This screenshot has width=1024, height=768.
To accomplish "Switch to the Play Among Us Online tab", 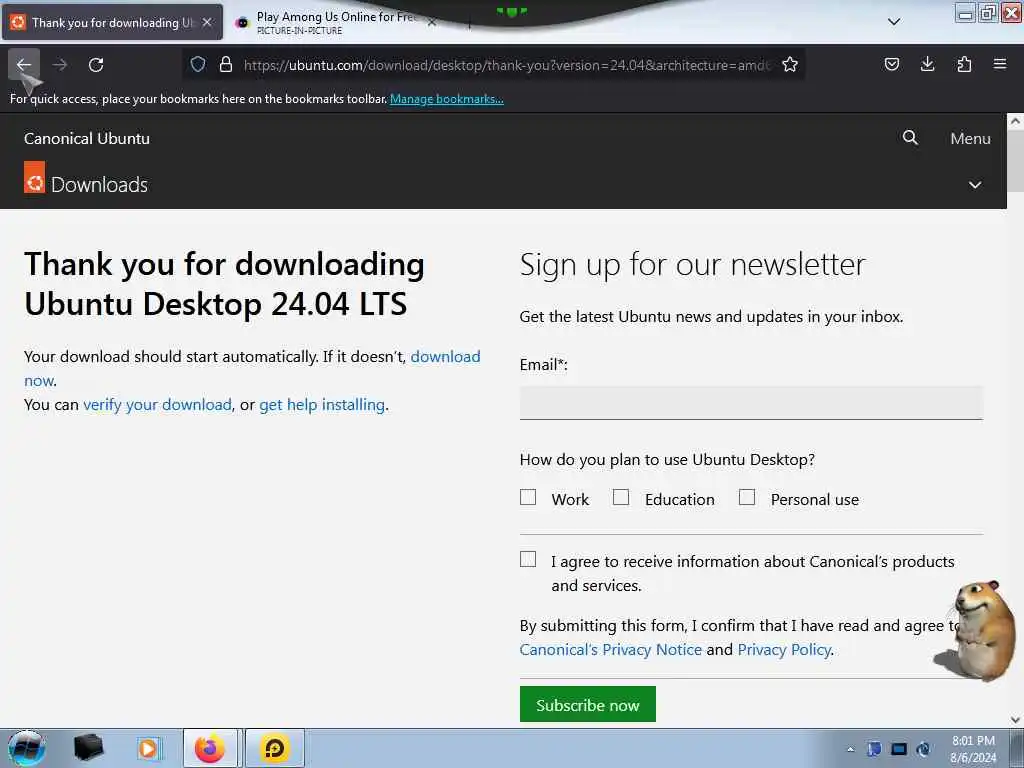I will [336, 22].
